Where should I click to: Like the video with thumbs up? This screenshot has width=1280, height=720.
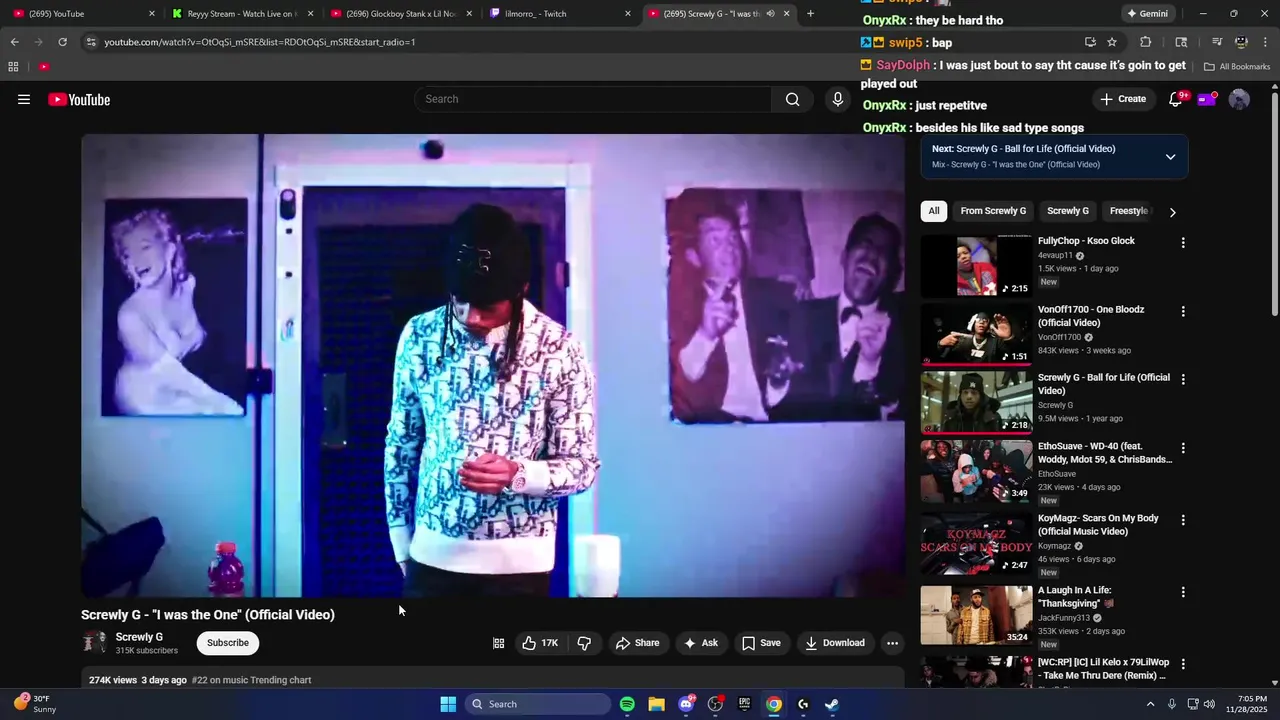pyautogui.click(x=540, y=643)
